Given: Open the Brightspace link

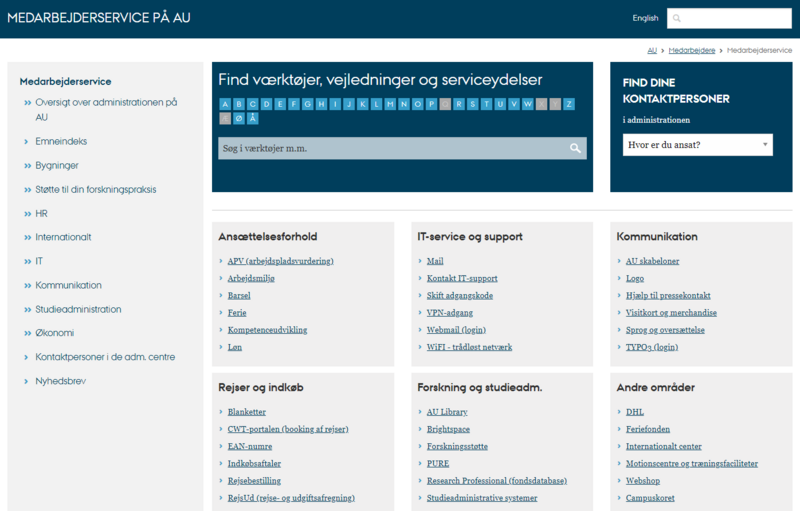Looking at the screenshot, I should (448, 429).
